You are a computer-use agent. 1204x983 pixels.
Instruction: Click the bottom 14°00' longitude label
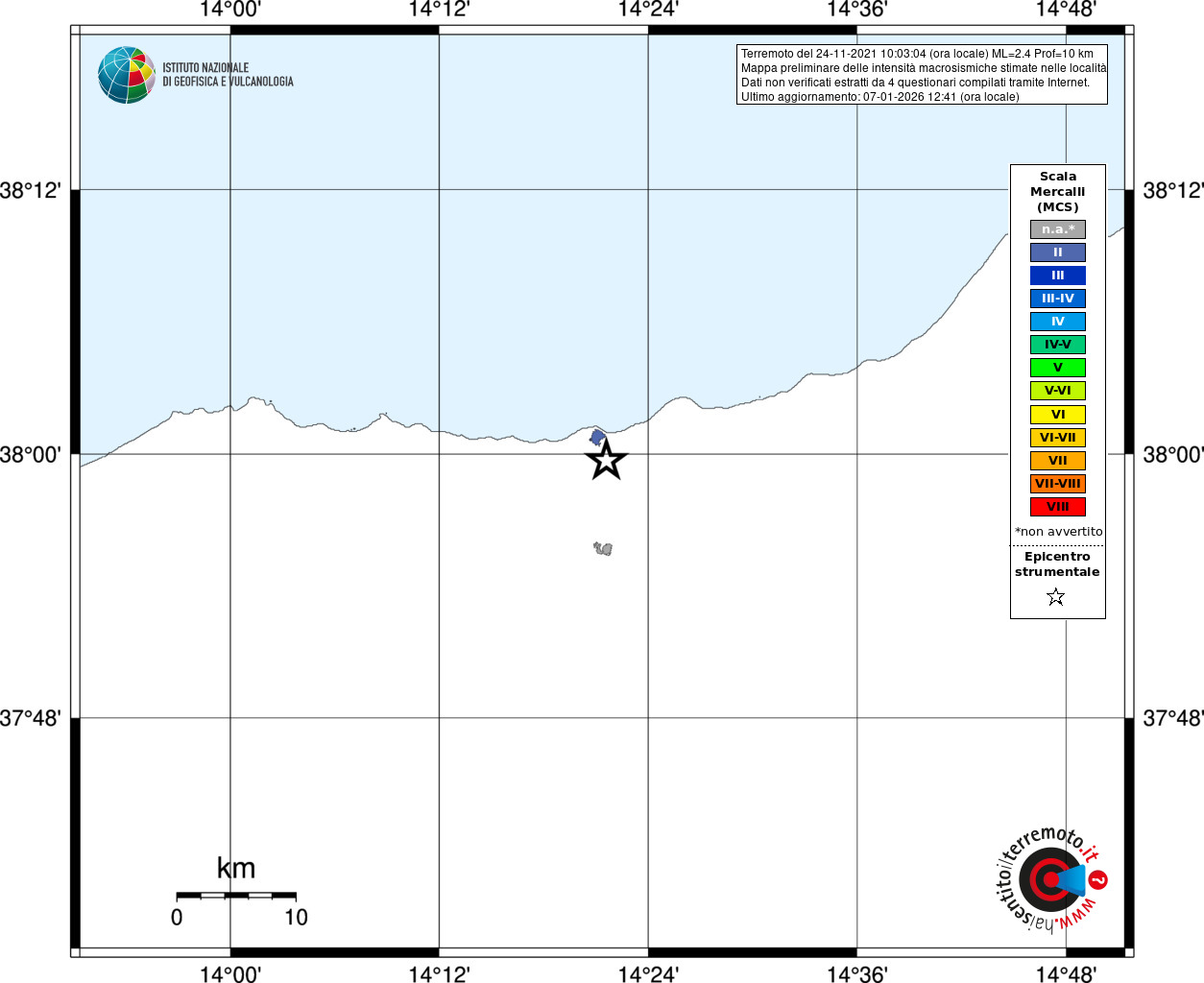pyautogui.click(x=230, y=973)
